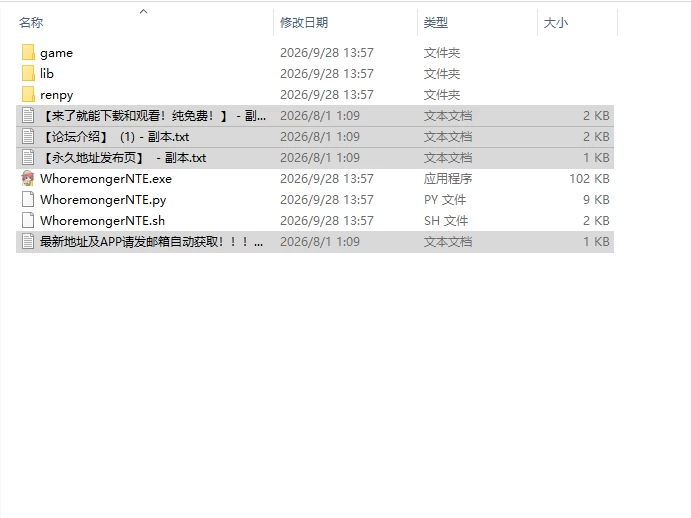Toggle sort arrow above 名称 column
This screenshot has width=691, height=518.
pos(144,12)
